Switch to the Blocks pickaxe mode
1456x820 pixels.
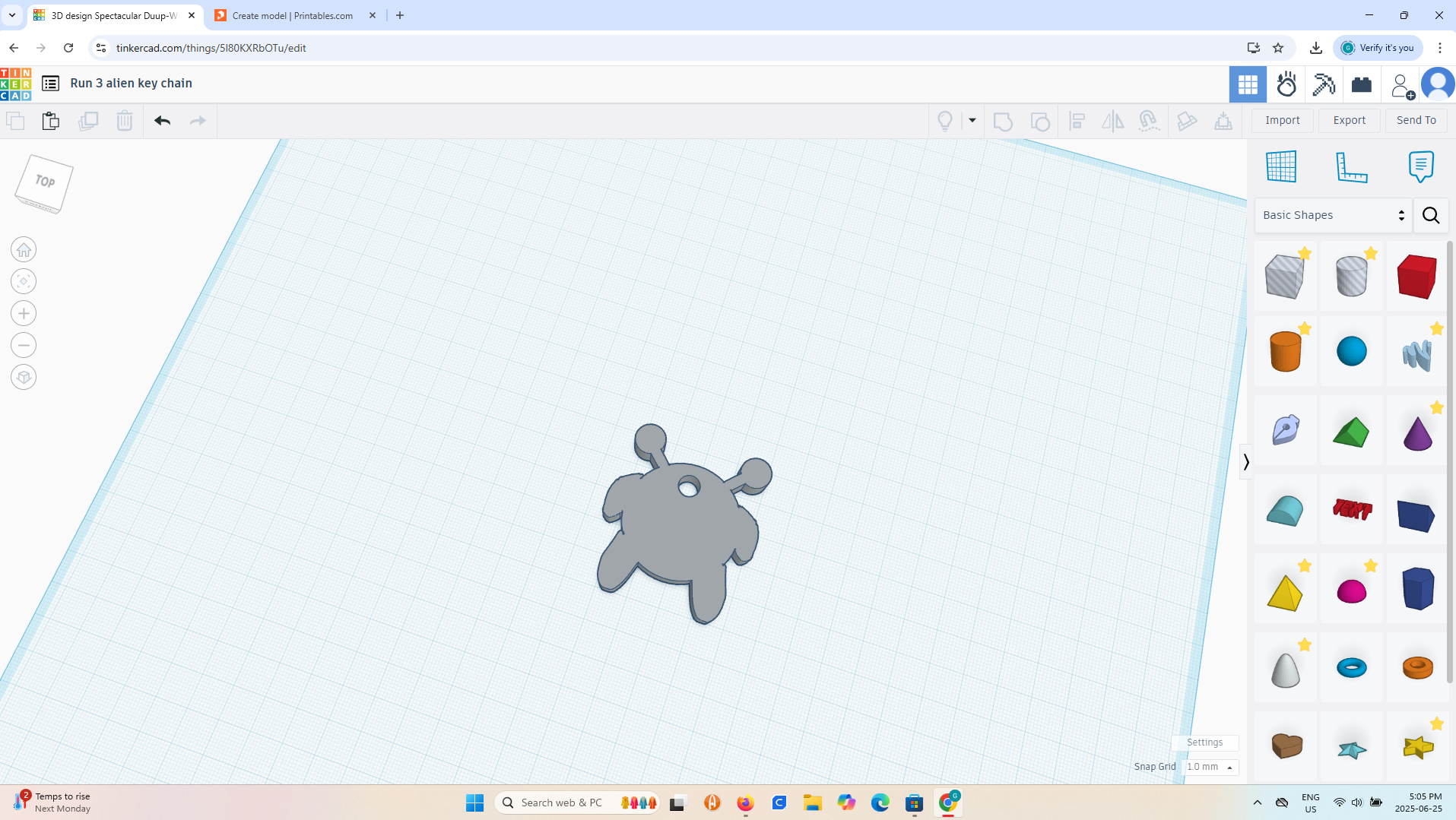click(1324, 84)
